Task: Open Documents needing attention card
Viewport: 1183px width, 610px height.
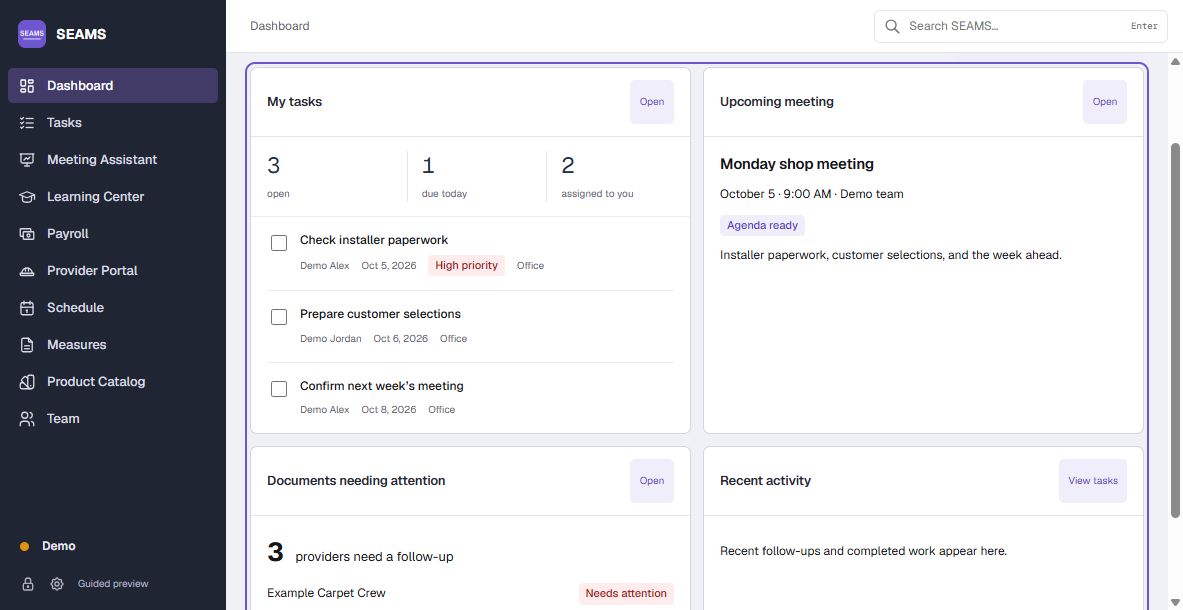Action: 652,481
